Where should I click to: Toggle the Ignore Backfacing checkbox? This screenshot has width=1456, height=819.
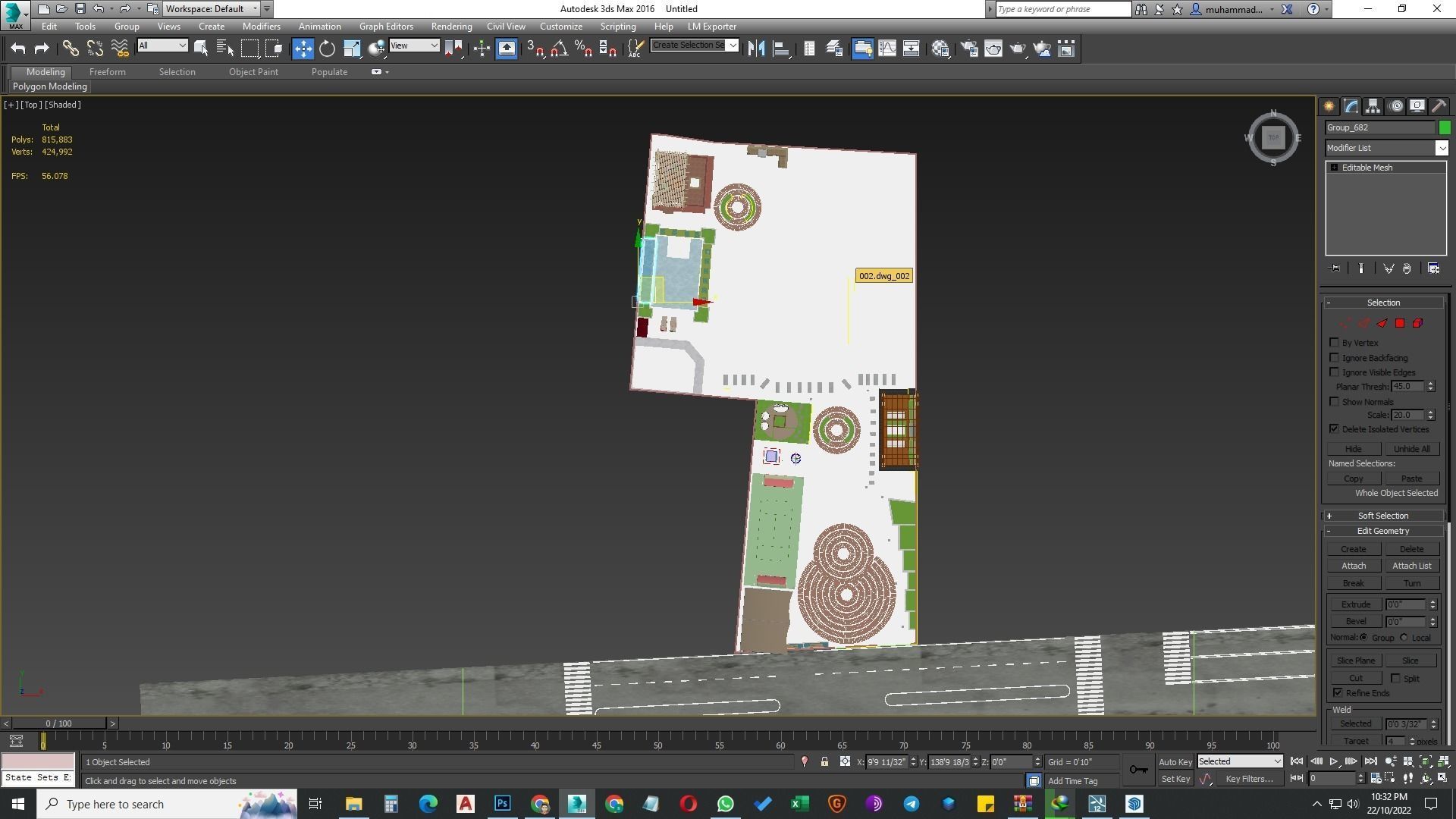coord(1335,358)
